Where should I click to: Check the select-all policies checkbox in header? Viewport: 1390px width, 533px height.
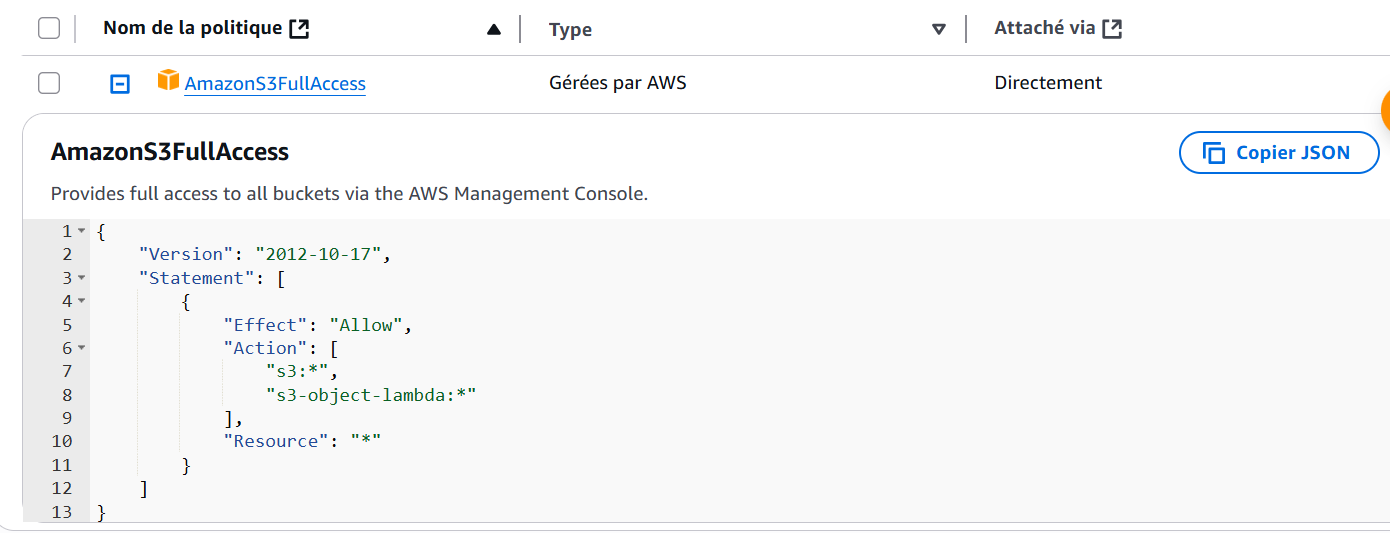(49, 28)
